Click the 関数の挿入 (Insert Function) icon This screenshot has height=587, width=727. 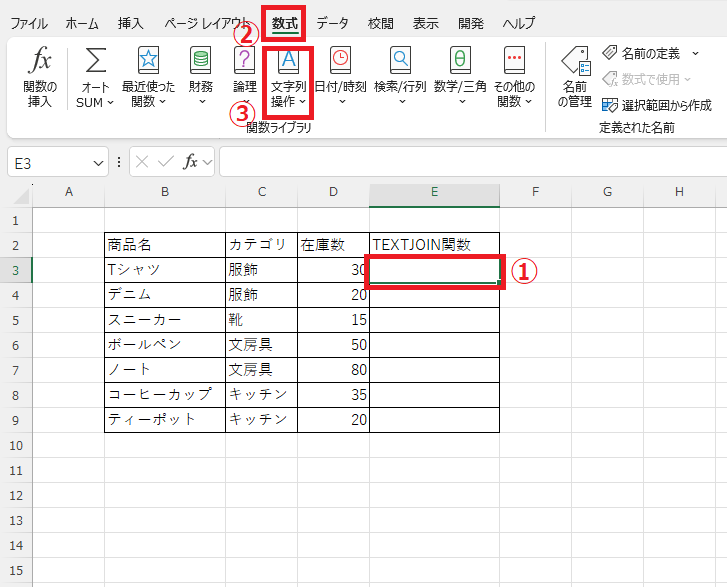click(41, 61)
